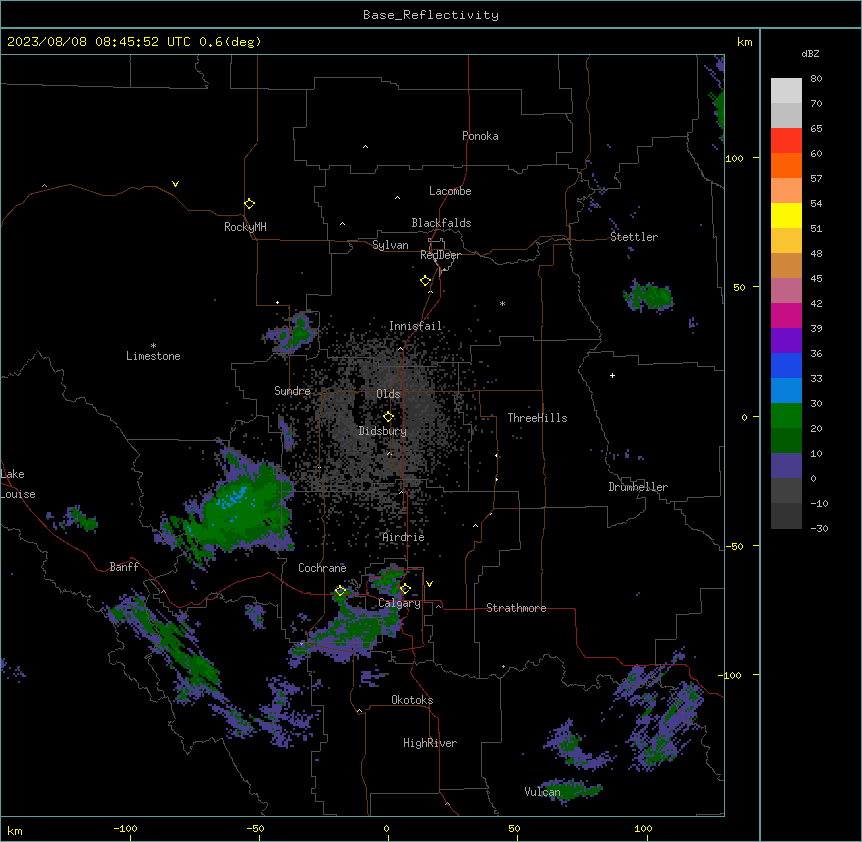Click the Banff label
The width and height of the screenshot is (862, 842).
point(124,567)
